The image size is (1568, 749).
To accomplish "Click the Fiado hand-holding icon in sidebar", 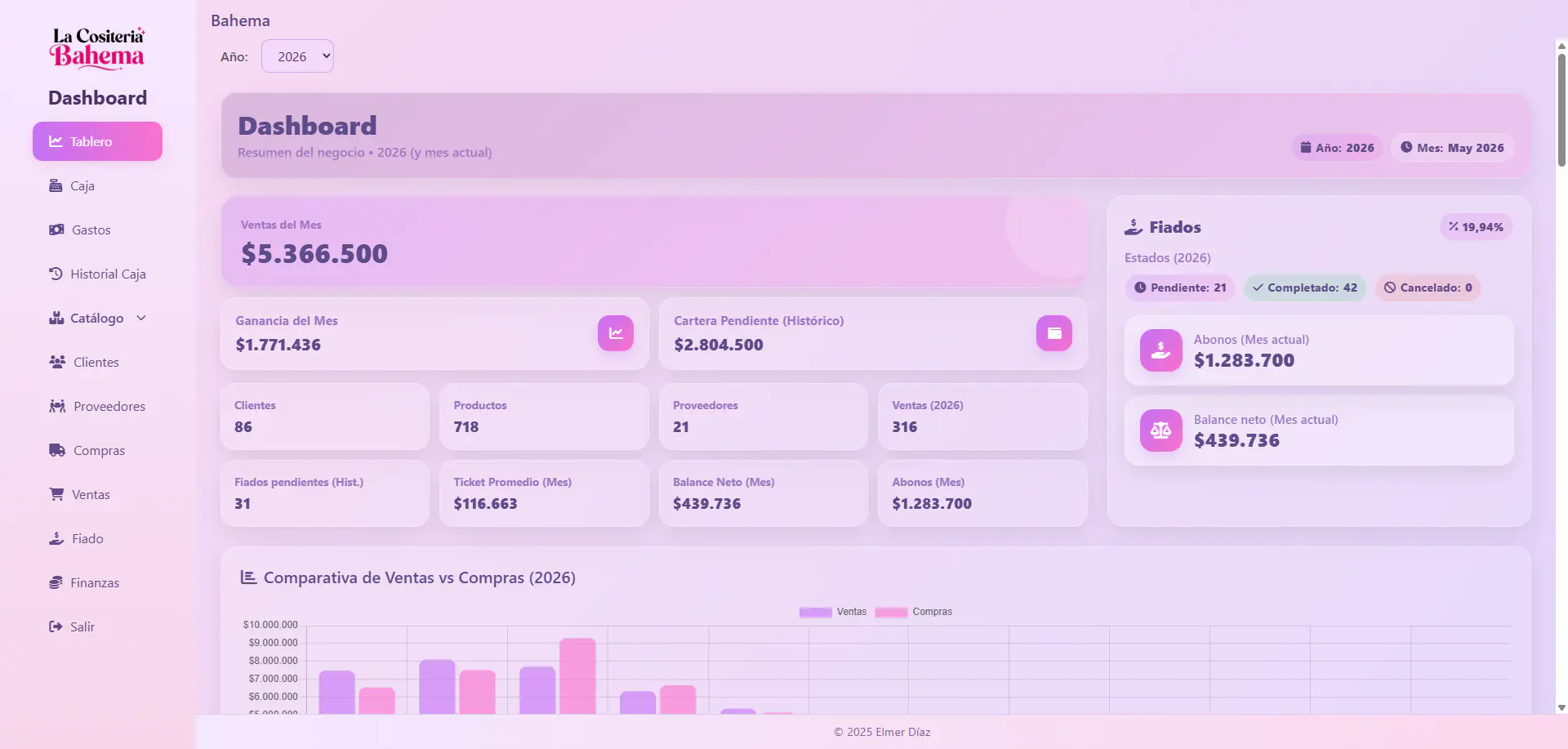I will (x=56, y=538).
